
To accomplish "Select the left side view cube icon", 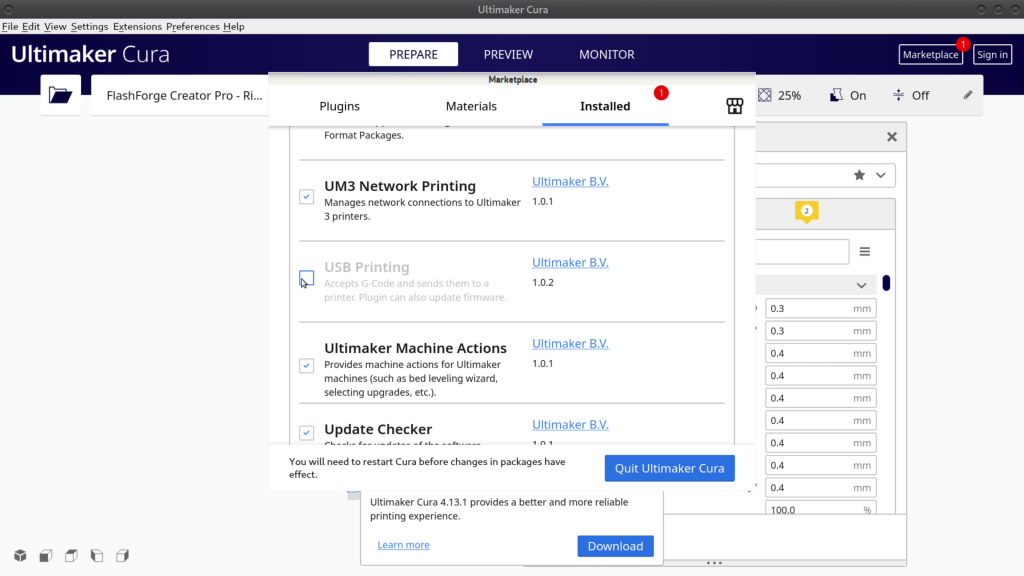I will click(97, 556).
